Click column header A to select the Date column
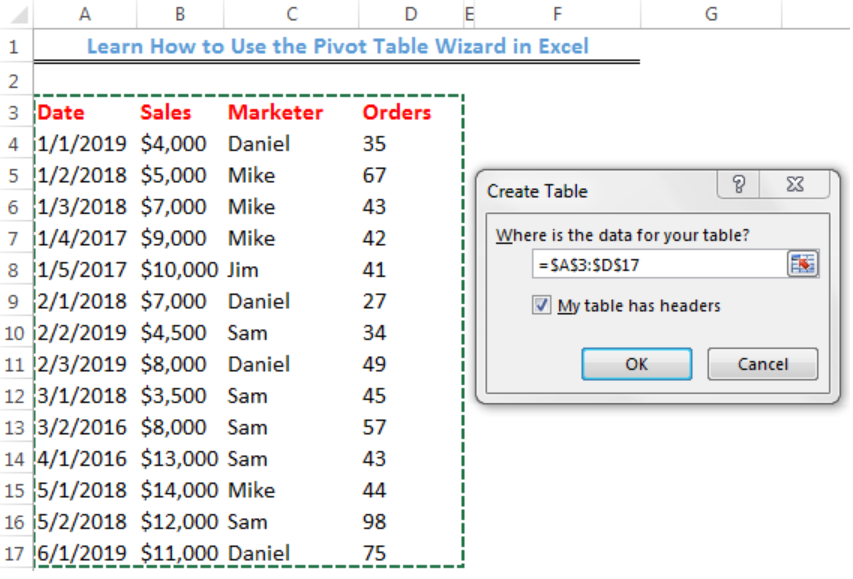 (x=85, y=14)
